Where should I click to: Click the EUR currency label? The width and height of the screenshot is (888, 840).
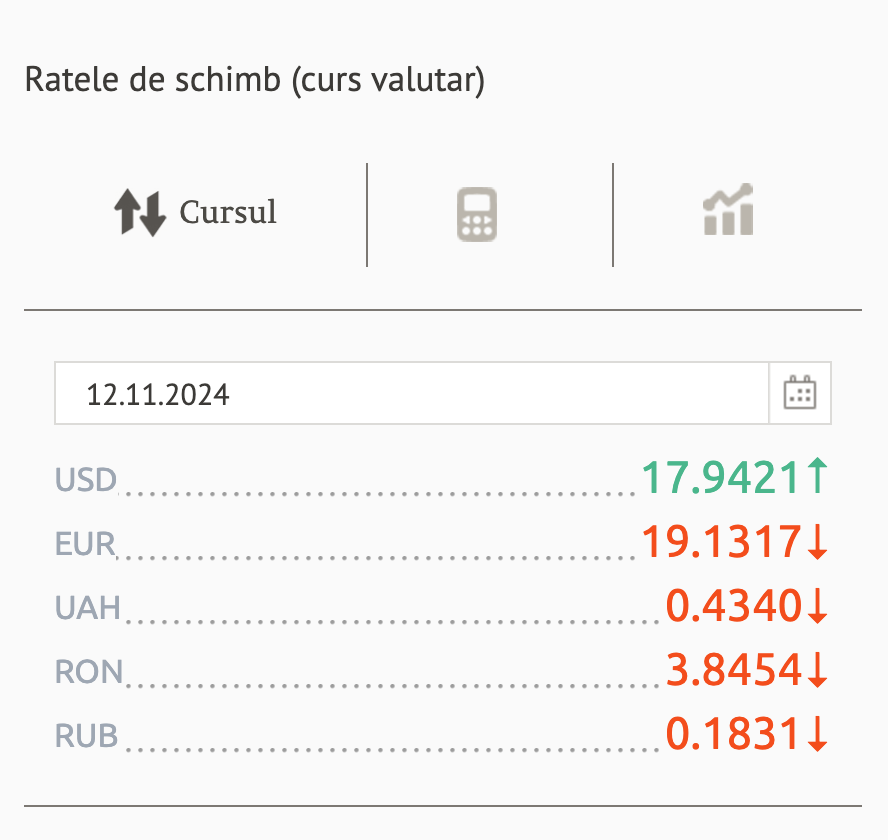pyautogui.click(x=86, y=545)
